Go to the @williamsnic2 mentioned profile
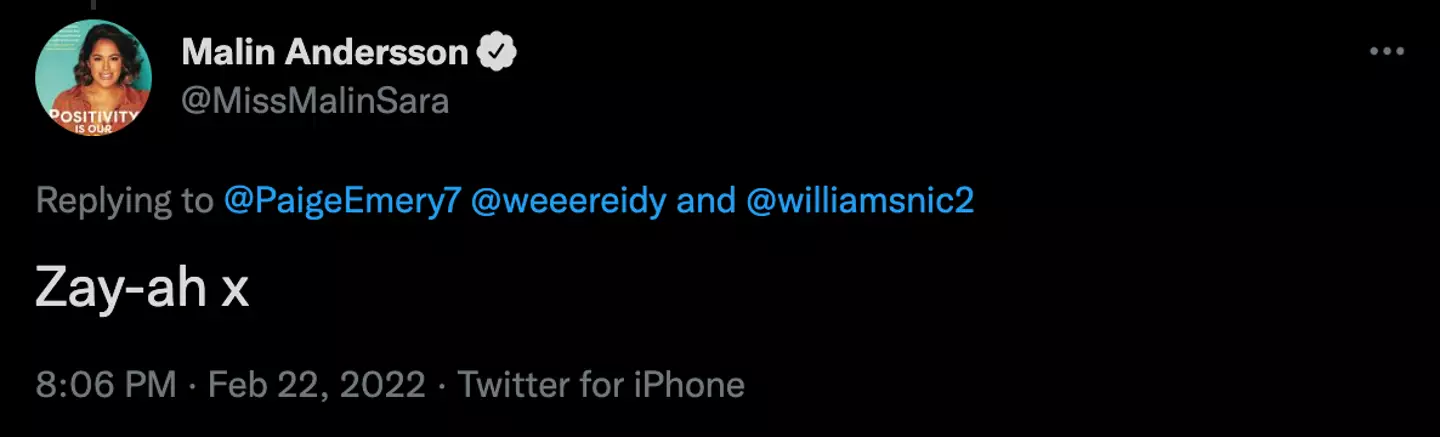 [x=859, y=201]
